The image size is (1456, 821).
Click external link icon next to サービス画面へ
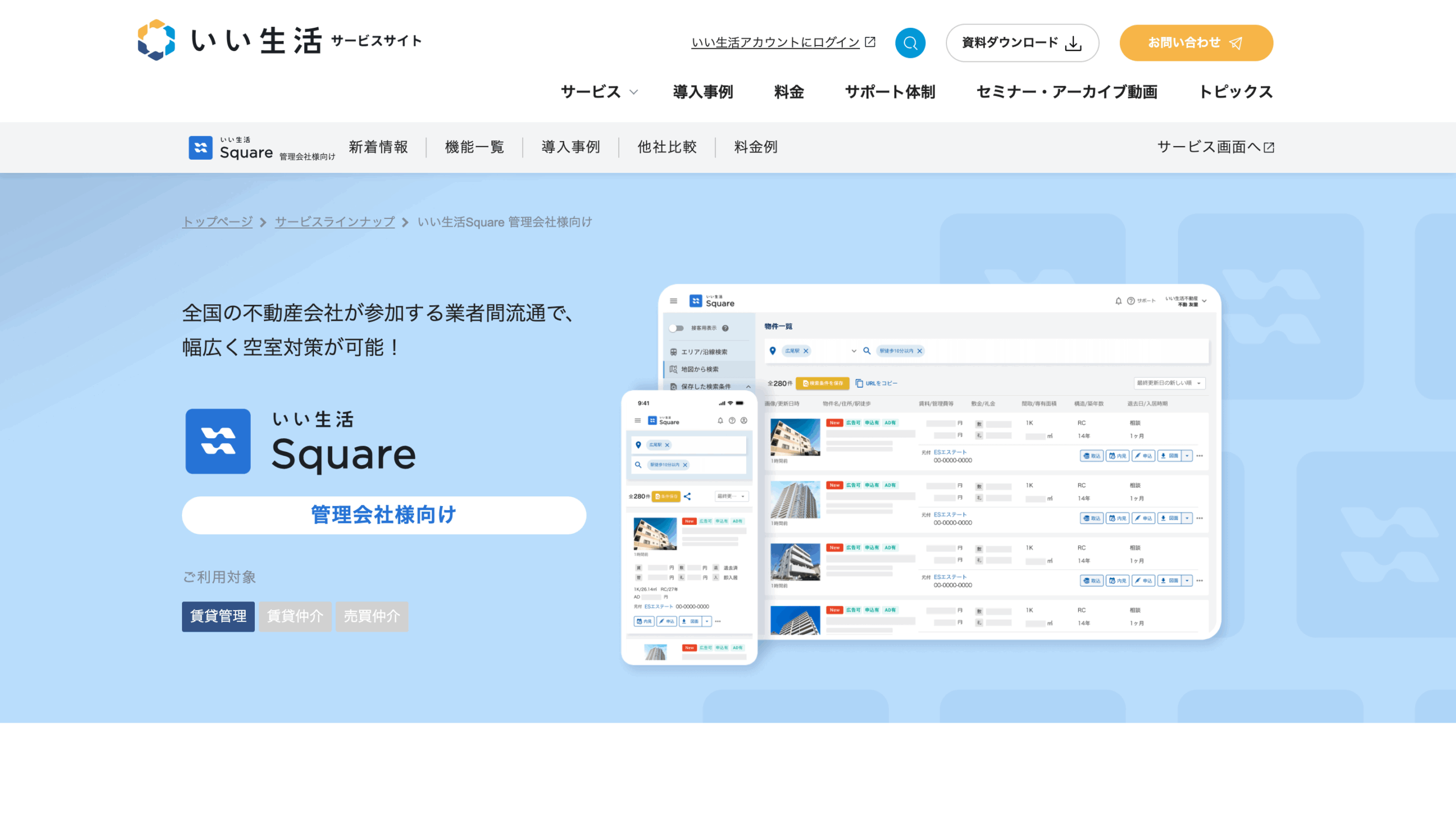coord(1269,148)
